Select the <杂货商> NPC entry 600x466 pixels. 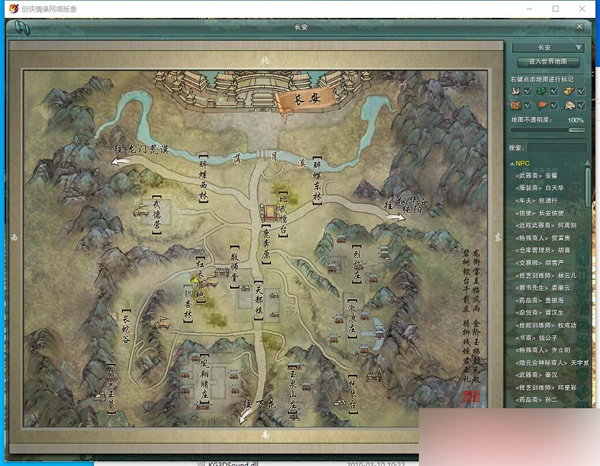click(x=540, y=313)
